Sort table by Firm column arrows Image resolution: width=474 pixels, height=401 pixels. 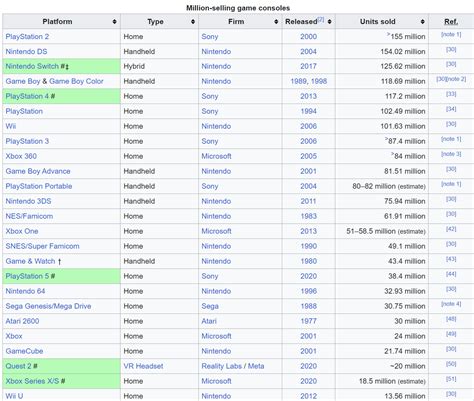click(276, 22)
